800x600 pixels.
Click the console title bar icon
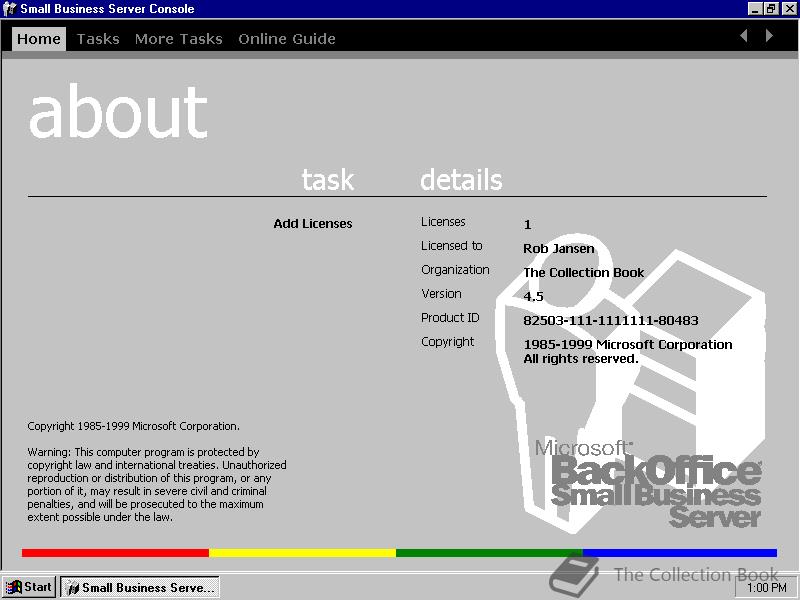point(10,9)
